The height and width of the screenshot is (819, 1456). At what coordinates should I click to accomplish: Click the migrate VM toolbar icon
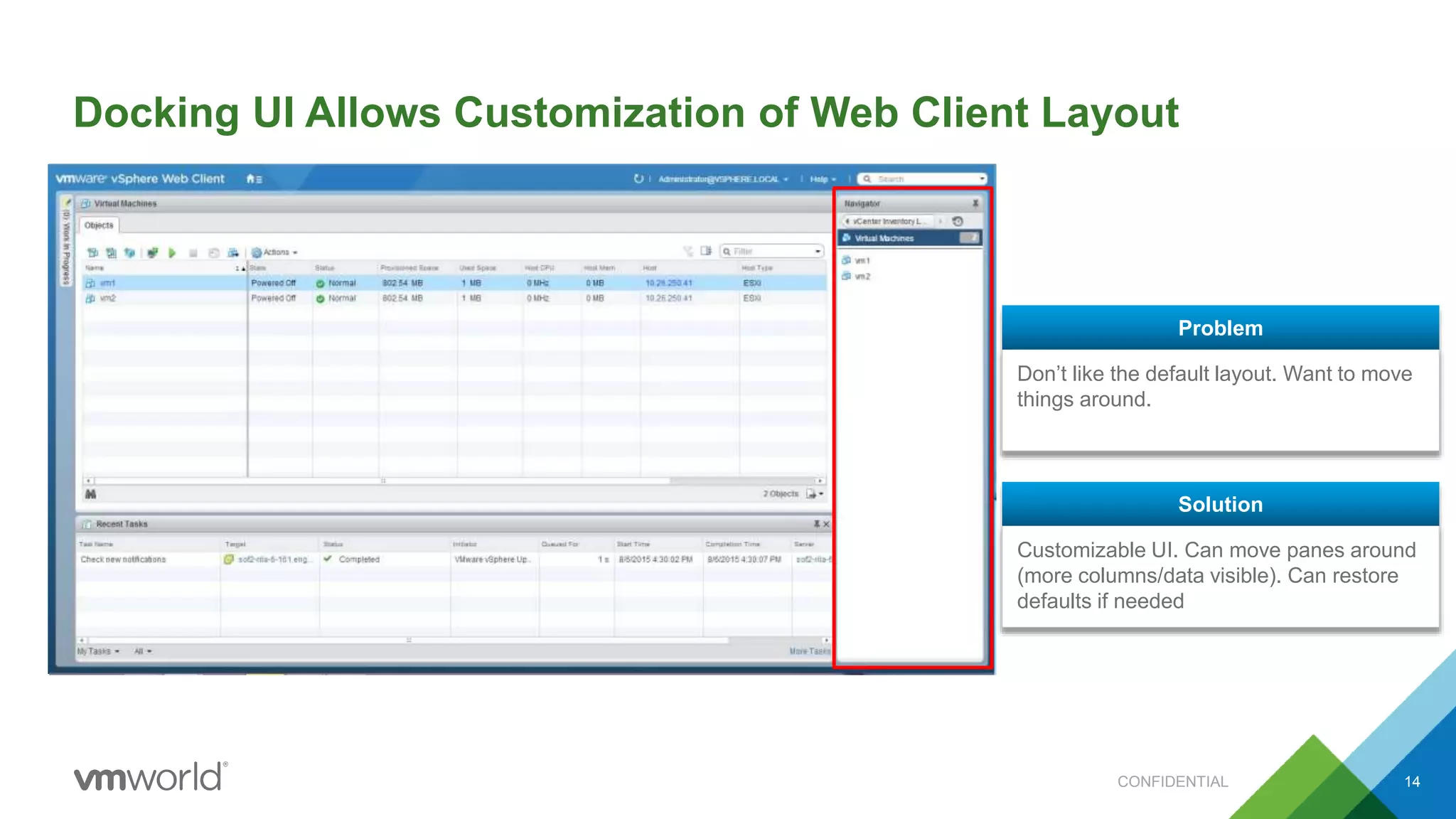point(233,252)
